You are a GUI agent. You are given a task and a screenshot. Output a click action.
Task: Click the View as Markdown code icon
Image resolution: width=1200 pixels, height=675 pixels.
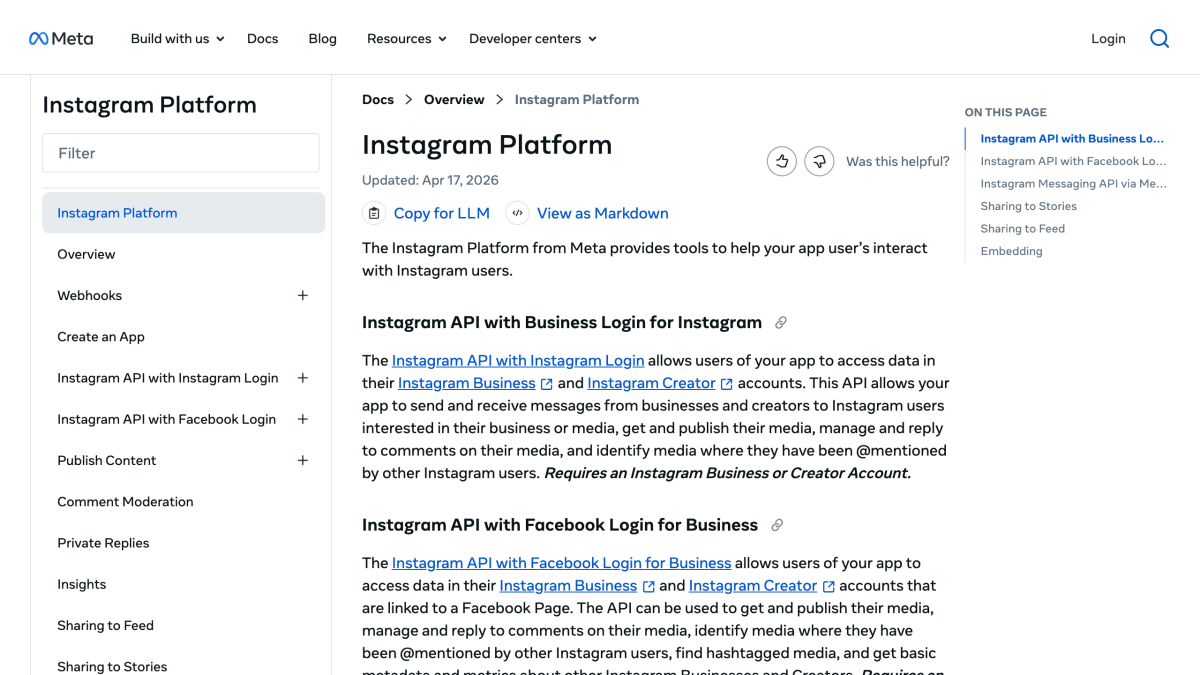(x=517, y=213)
